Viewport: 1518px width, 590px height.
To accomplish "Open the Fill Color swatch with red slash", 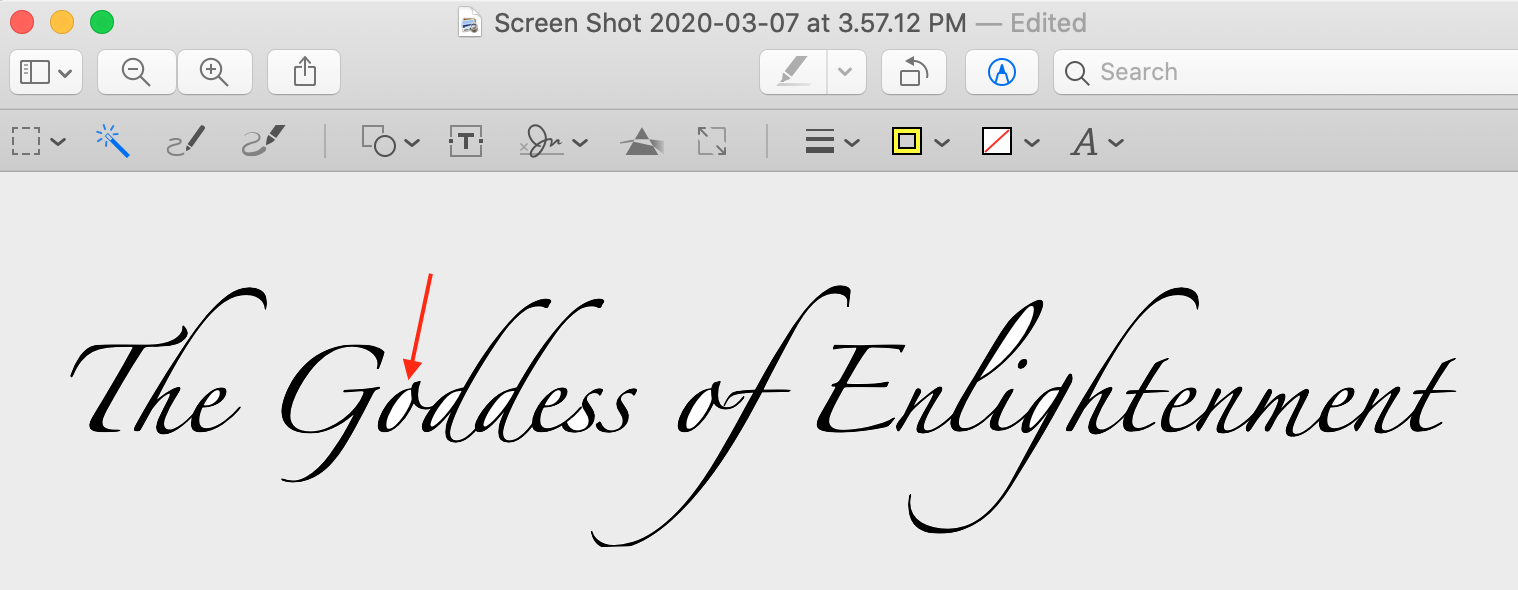I will point(1010,142).
